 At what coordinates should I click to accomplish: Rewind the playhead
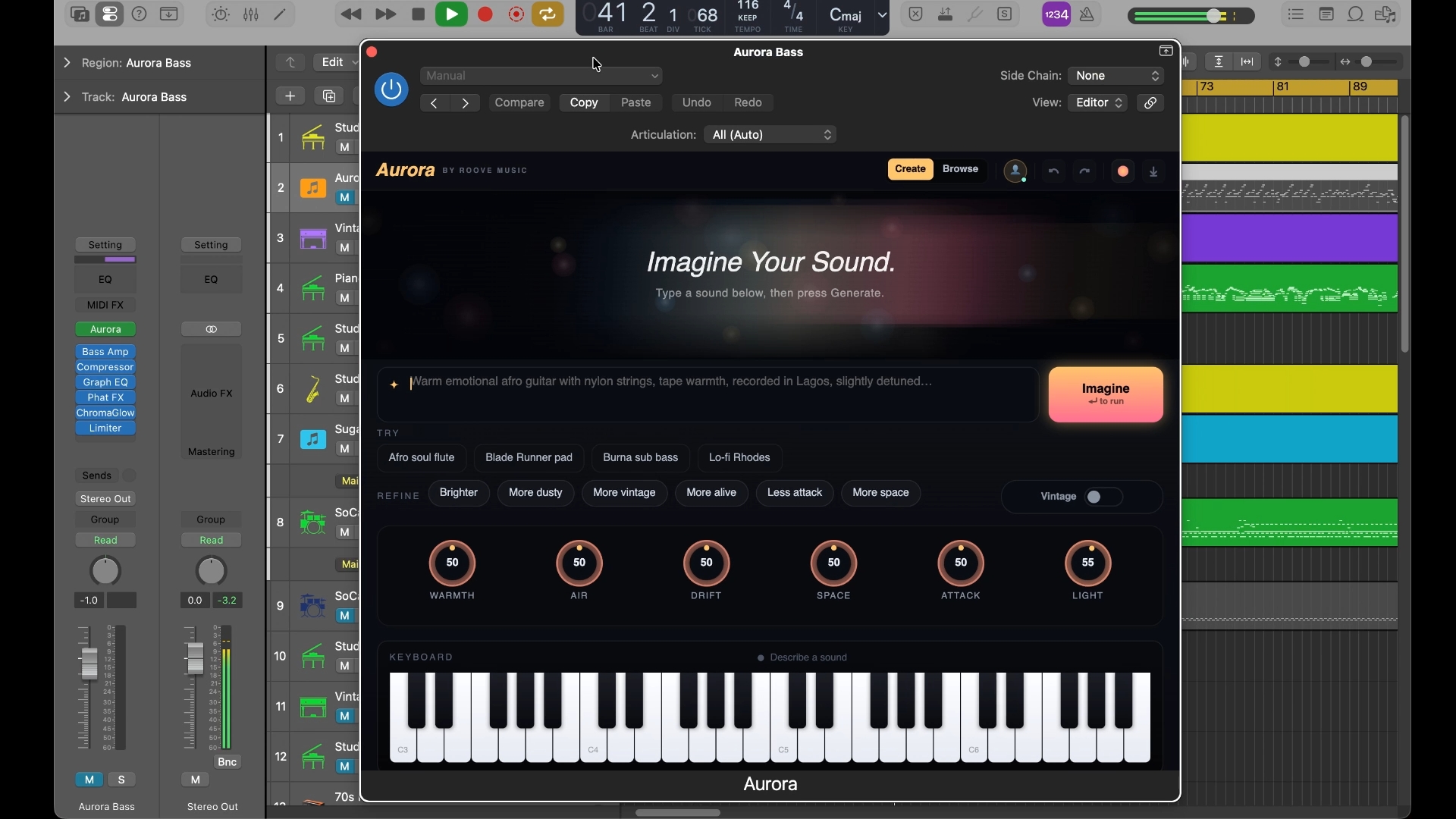click(351, 14)
